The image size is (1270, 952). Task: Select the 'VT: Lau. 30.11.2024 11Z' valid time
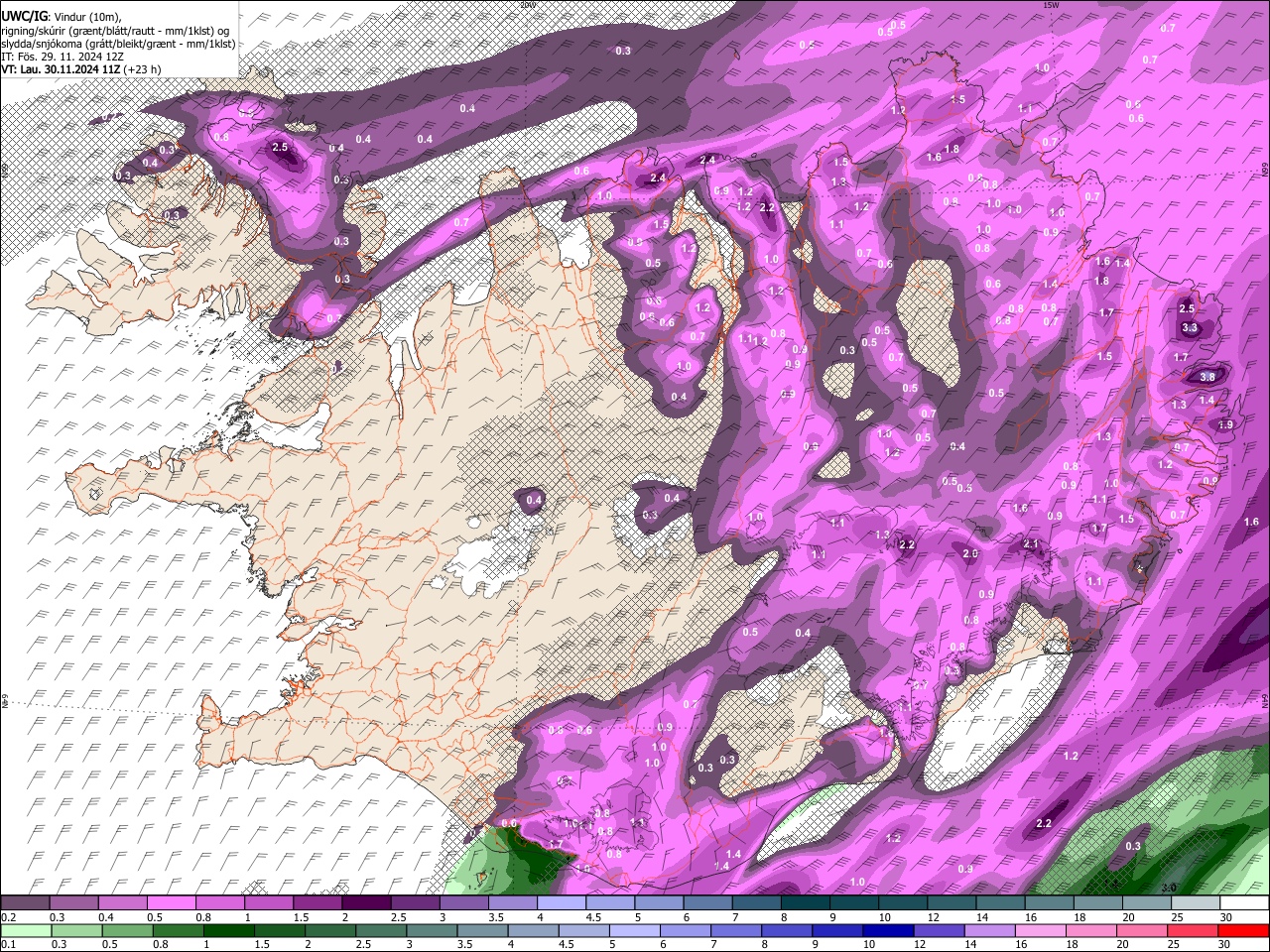61,69
